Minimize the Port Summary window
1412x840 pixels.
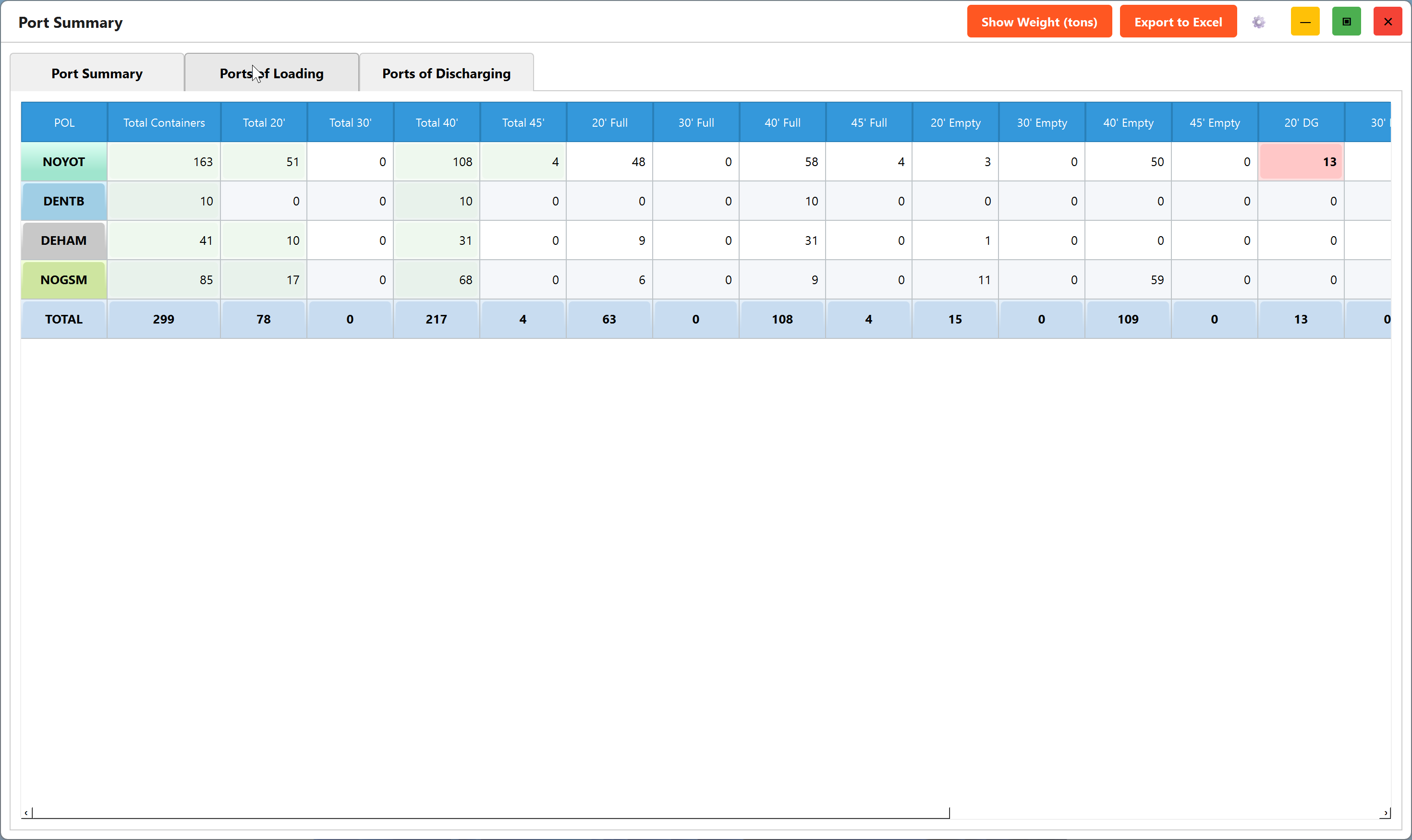pyautogui.click(x=1305, y=22)
